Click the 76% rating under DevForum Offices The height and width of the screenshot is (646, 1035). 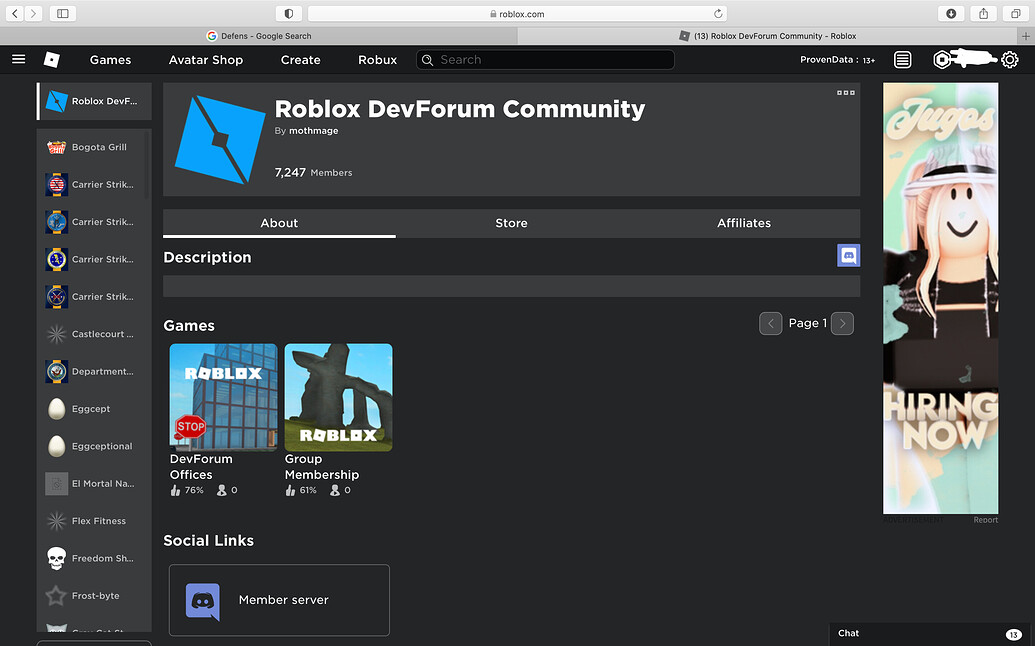(187, 490)
